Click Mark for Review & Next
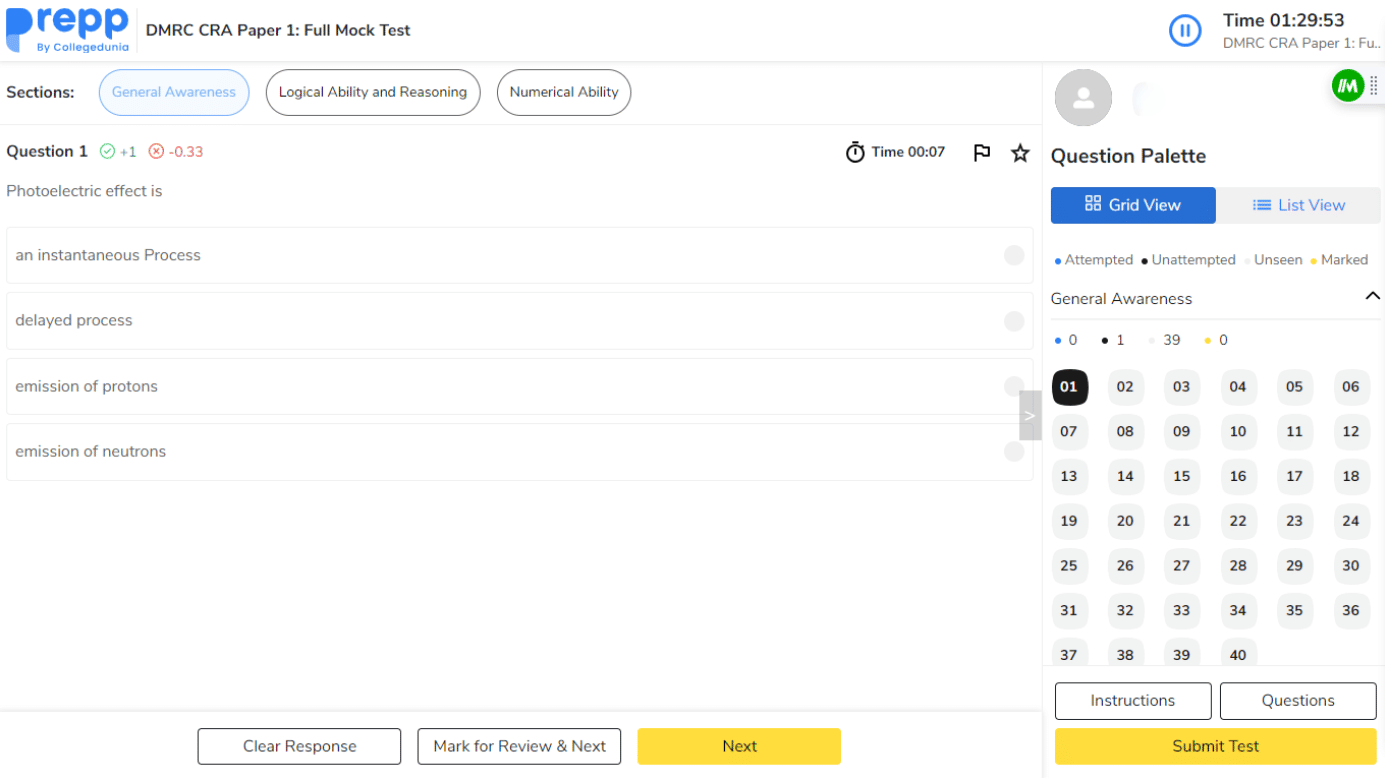The image size is (1385, 778). click(519, 746)
